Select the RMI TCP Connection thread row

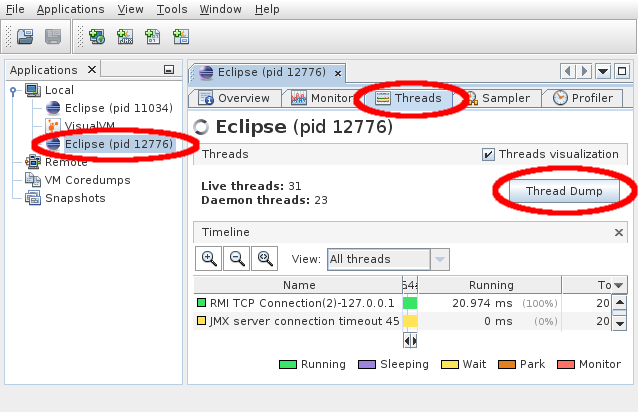coord(298,302)
